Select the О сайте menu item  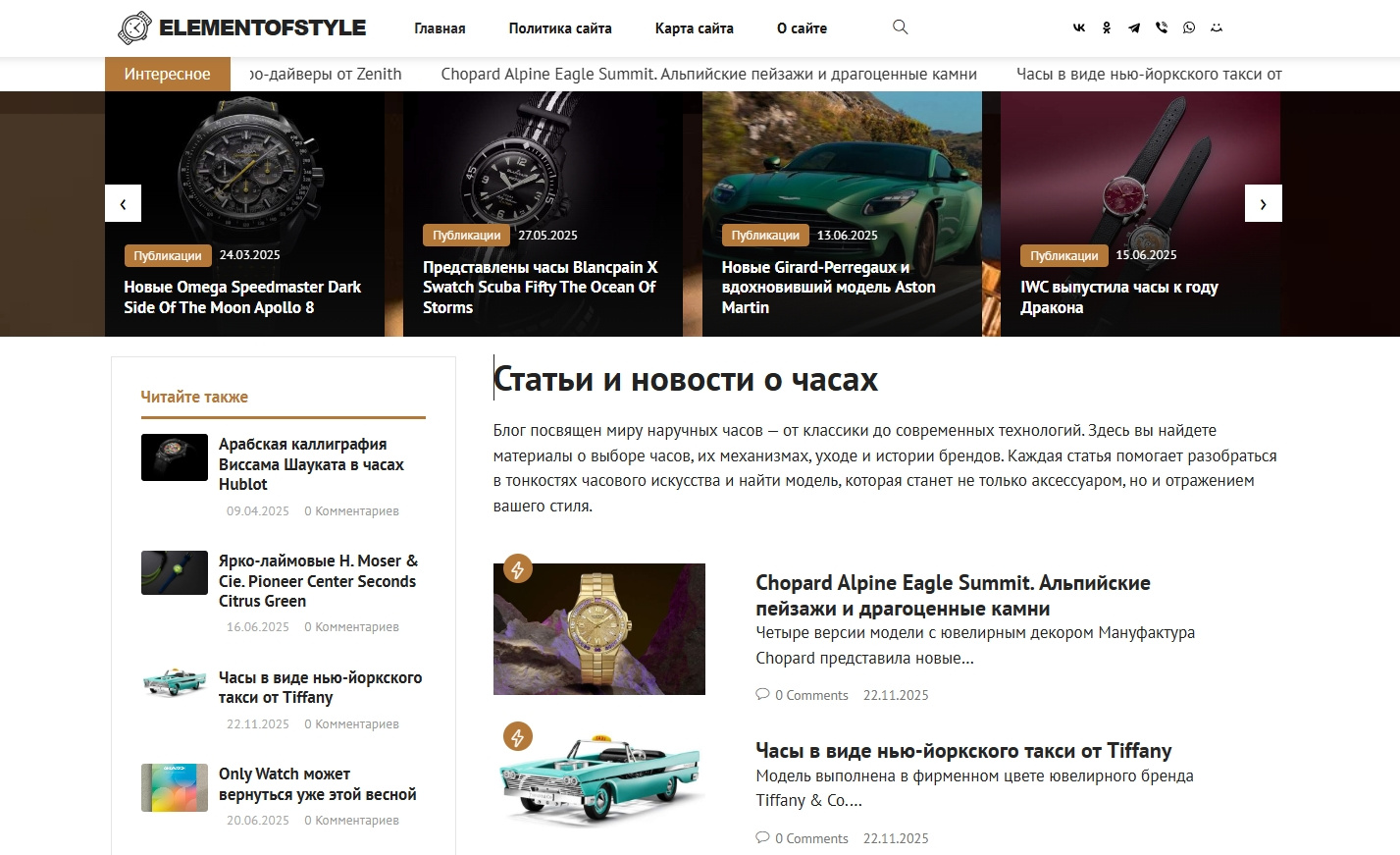[802, 28]
